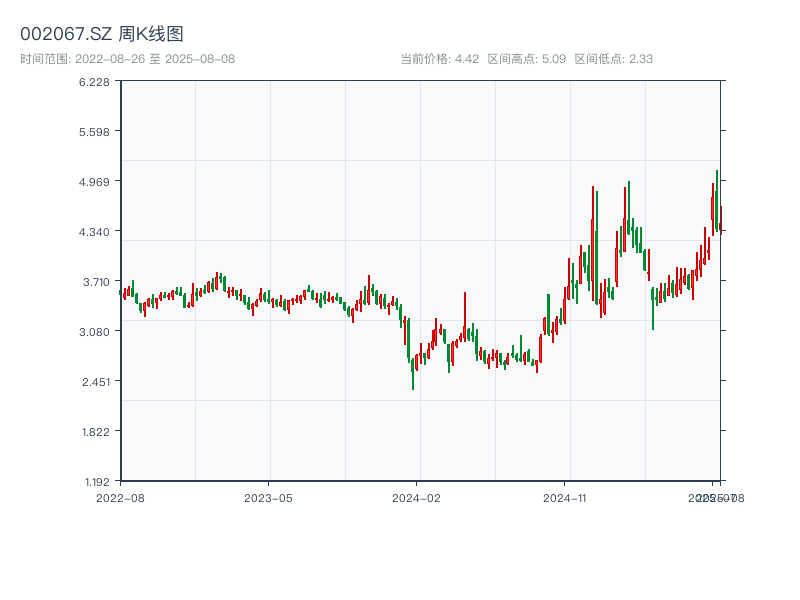Select the 2022-08 x-axis date label
This screenshot has height=600, width=800.
120,497
